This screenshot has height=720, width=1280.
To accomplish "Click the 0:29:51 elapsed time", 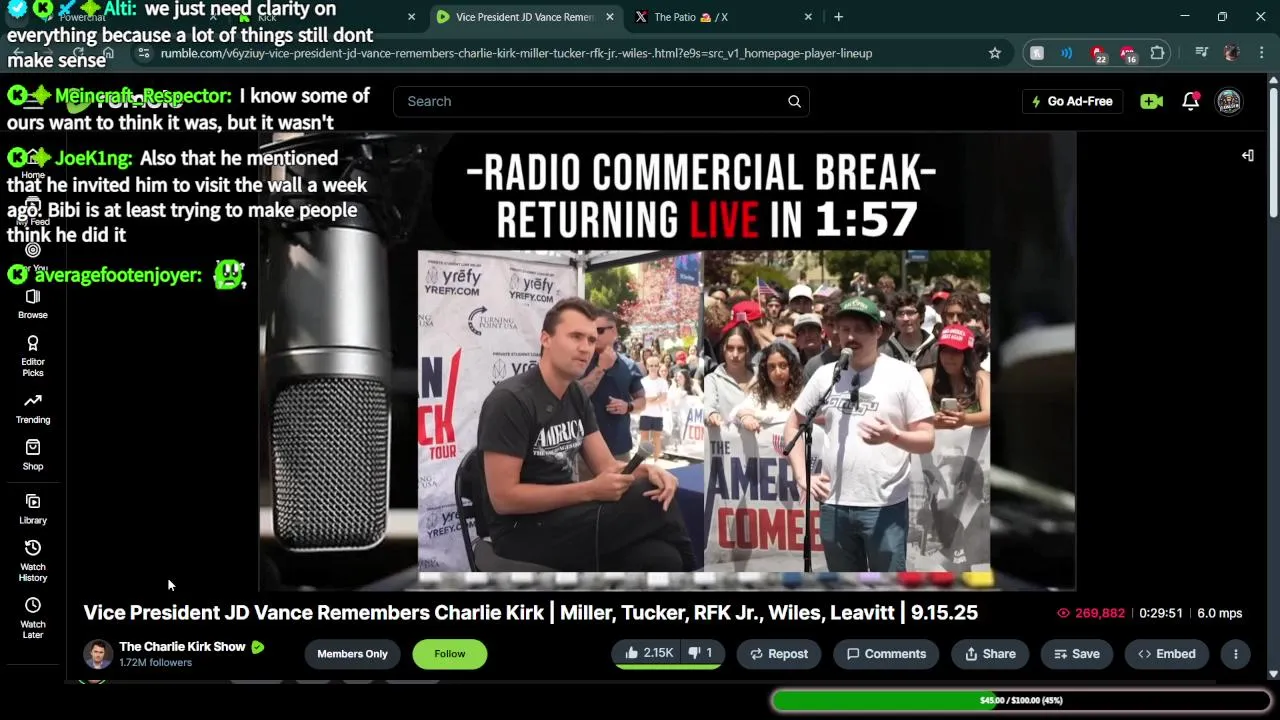I will tap(1161, 613).
